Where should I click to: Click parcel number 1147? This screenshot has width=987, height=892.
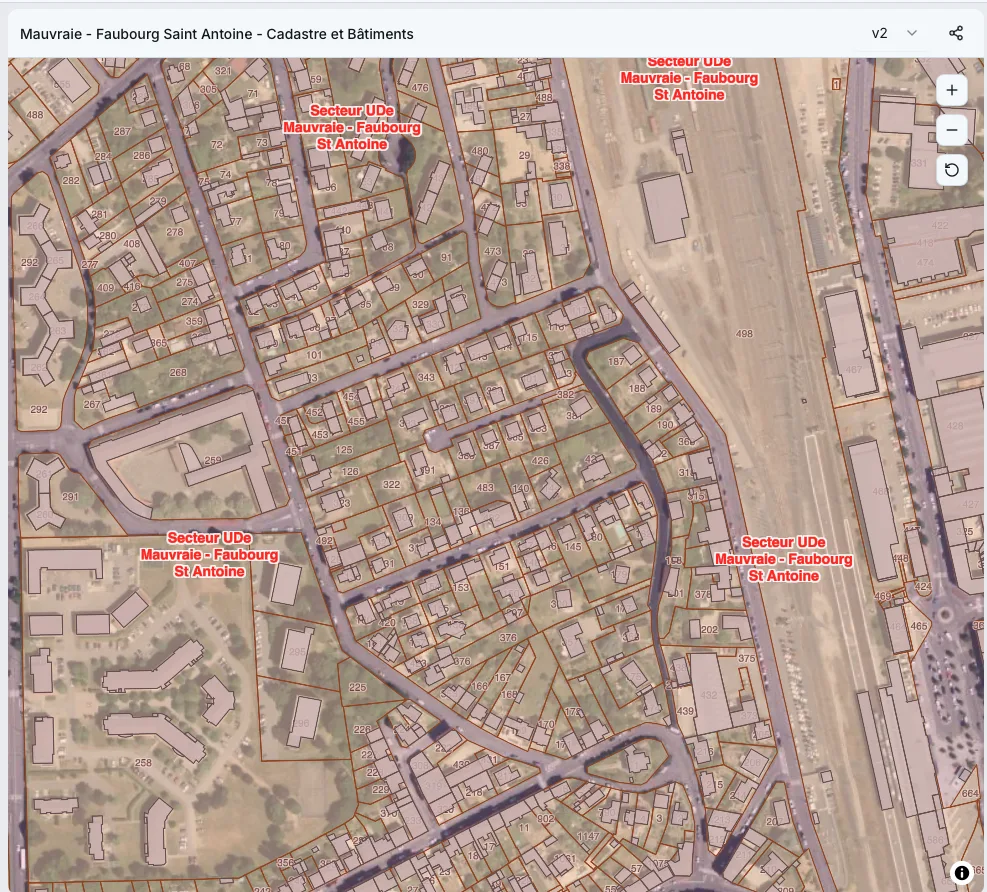pos(588,836)
